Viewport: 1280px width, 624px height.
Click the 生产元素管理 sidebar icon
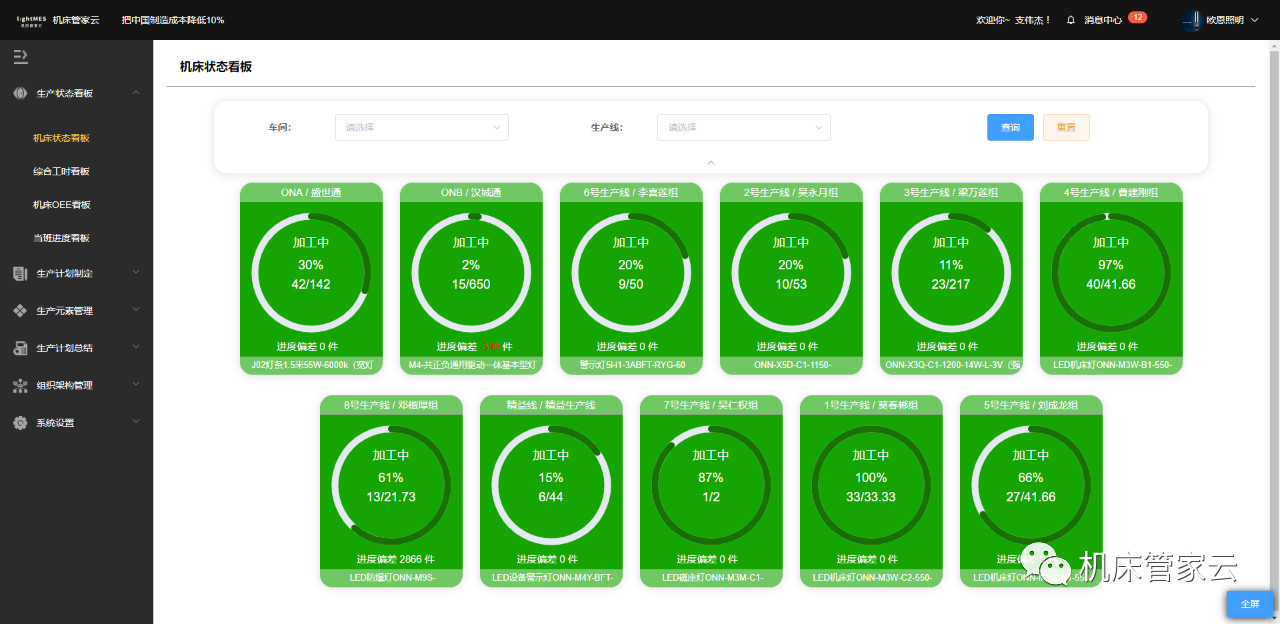(x=20, y=311)
